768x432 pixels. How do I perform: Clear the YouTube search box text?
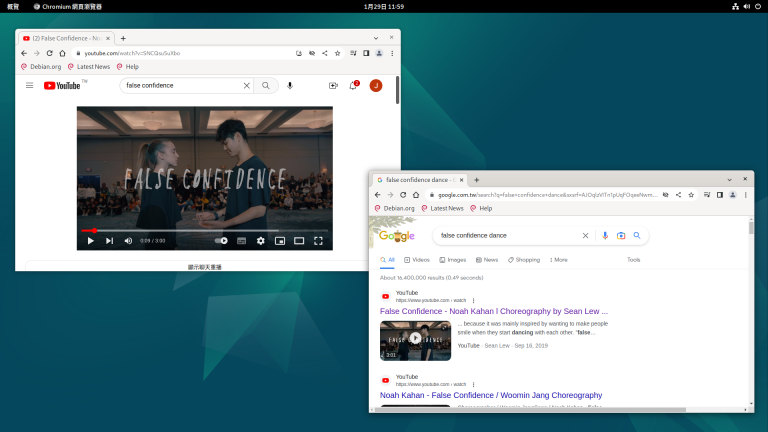(x=247, y=86)
